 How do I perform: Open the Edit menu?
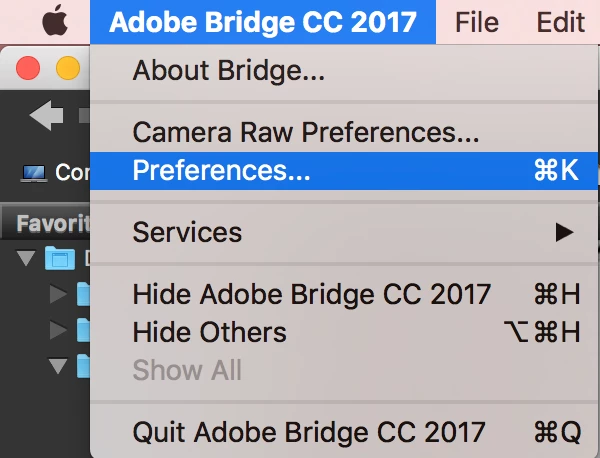[x=561, y=21]
